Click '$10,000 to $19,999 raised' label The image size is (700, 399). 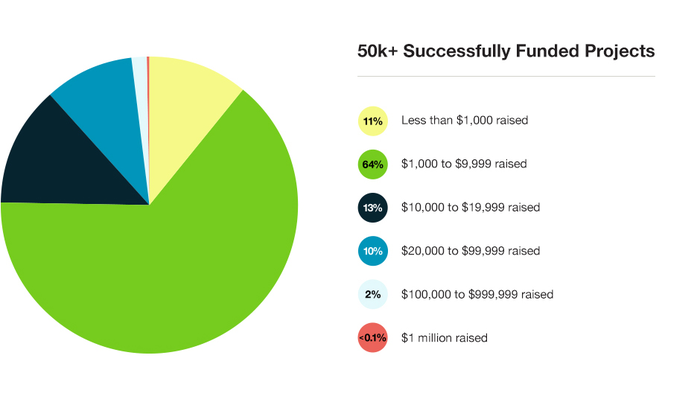[471, 208]
